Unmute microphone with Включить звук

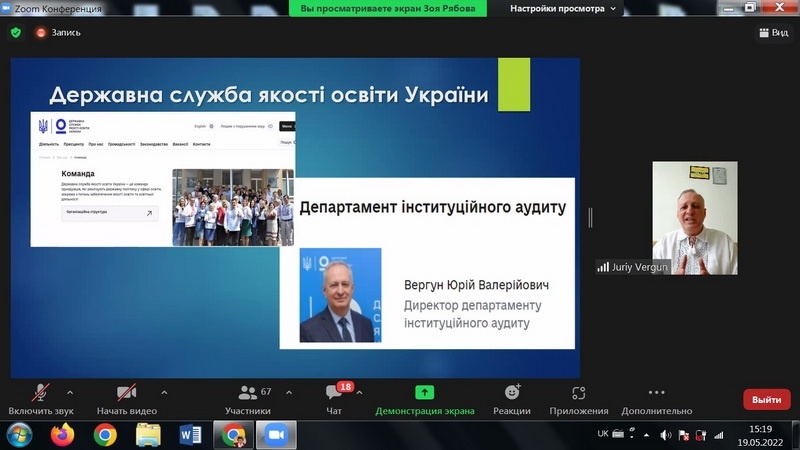point(41,399)
